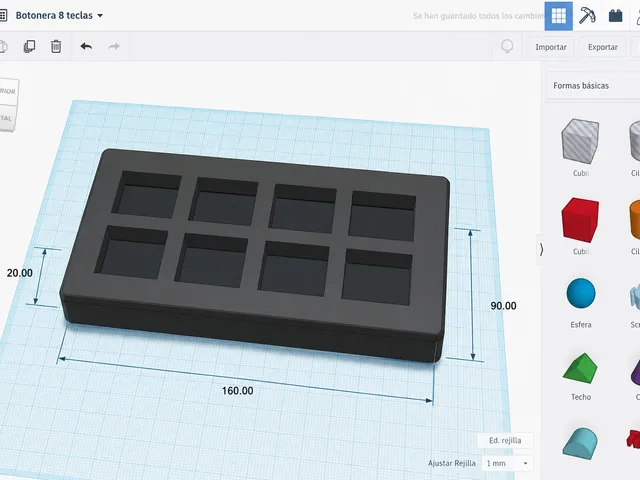The width and height of the screenshot is (640, 480).
Task: Select the orange cylinder shape
Action: [635, 220]
